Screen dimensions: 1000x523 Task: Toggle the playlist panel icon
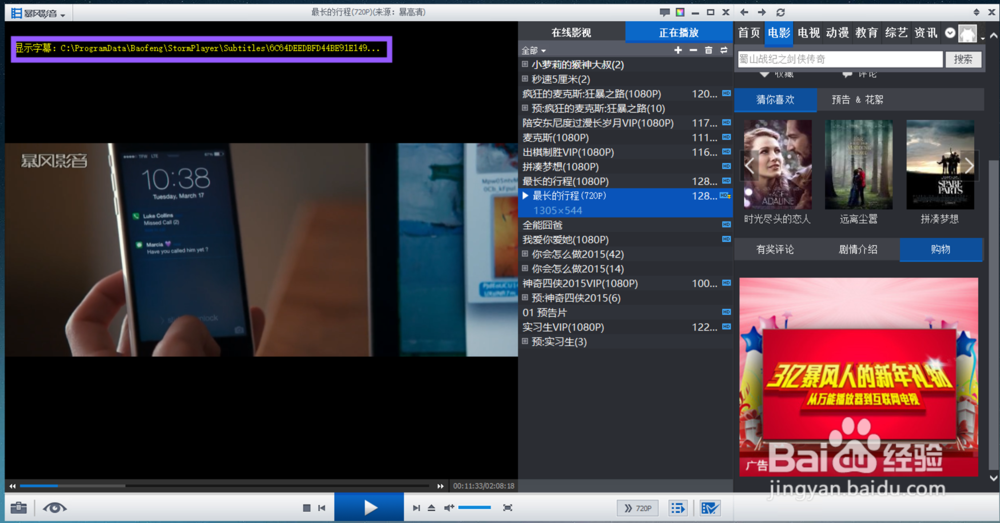click(677, 508)
